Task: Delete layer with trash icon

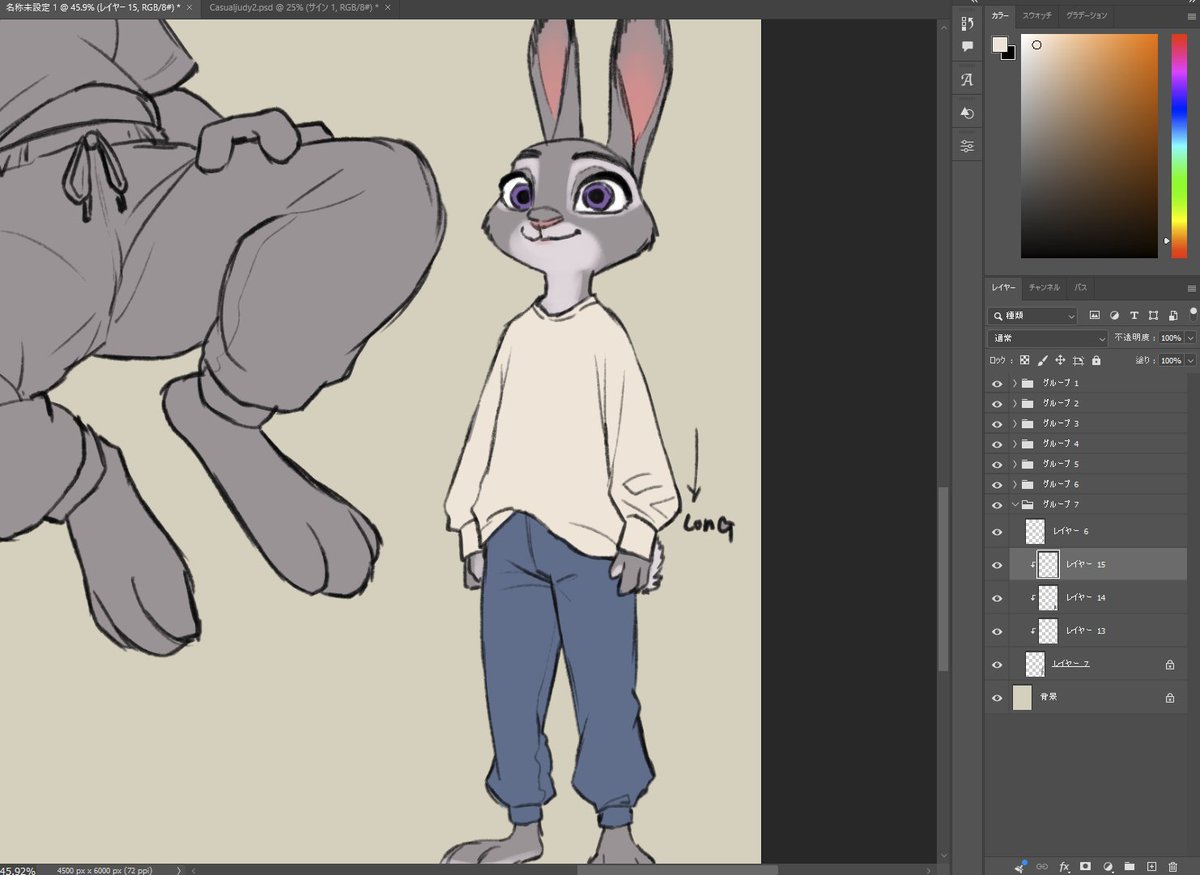Action: pyautogui.click(x=1173, y=866)
